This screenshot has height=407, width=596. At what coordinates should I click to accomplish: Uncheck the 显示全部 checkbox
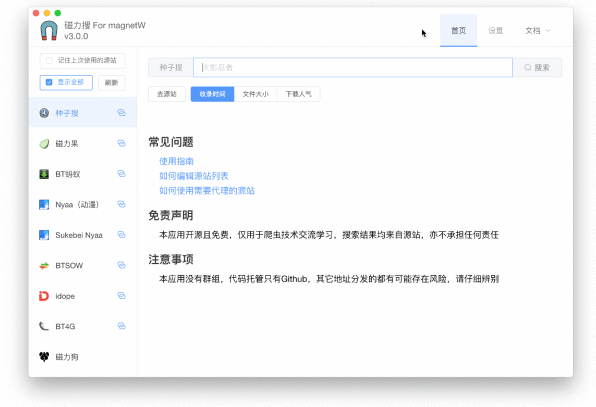click(x=49, y=82)
